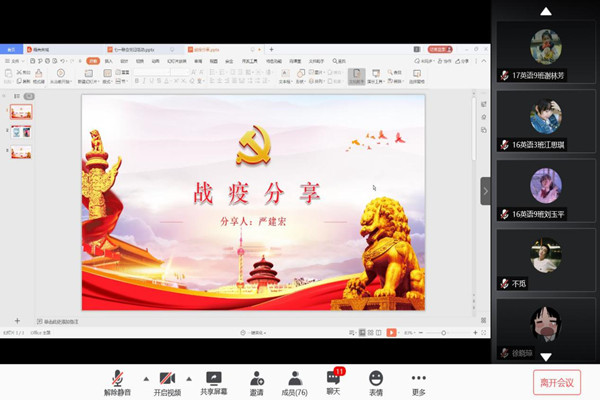Open the invite (邀请) option
This screenshot has height=400, width=600.
tap(257, 381)
